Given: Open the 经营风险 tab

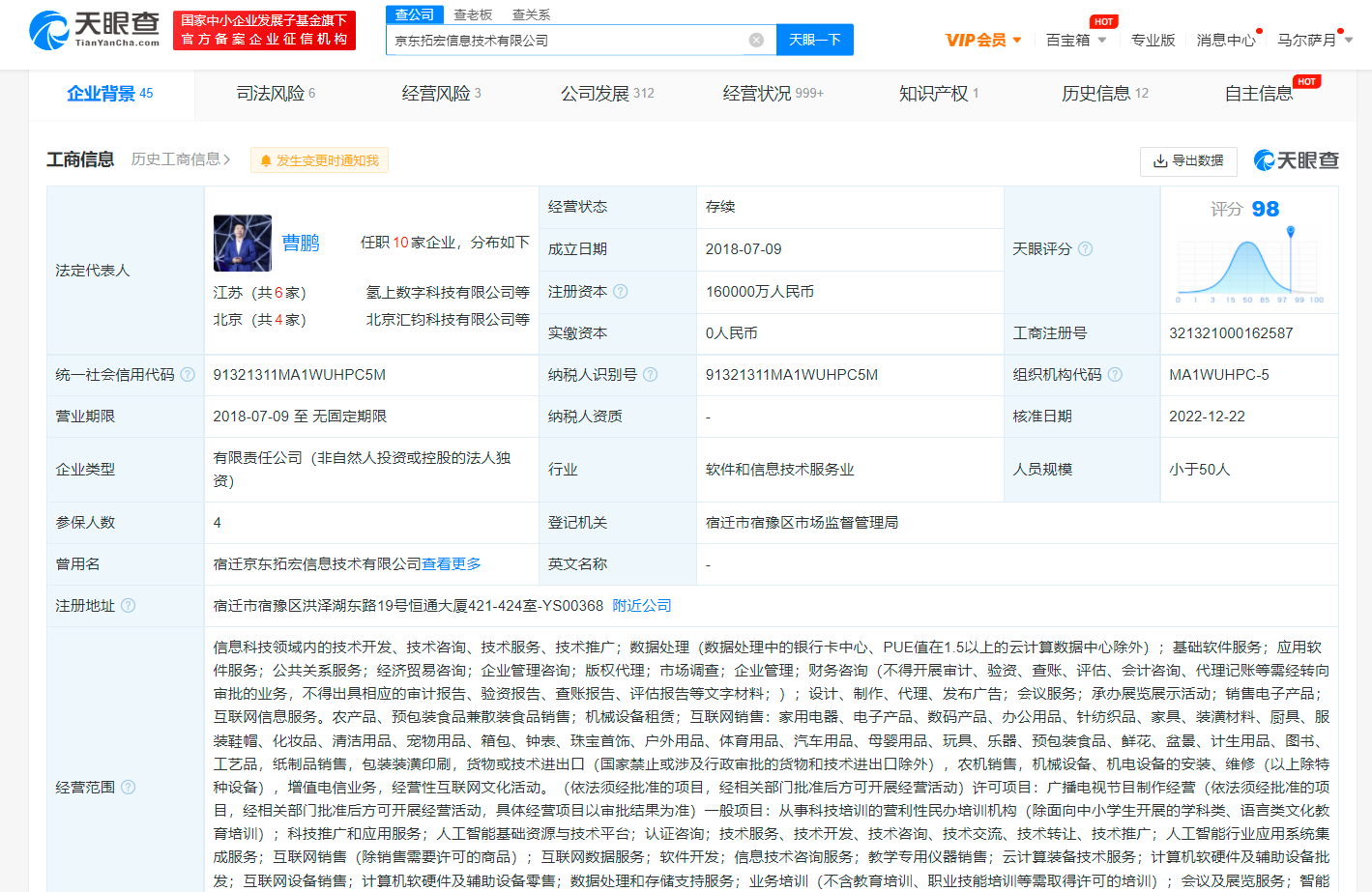Looking at the screenshot, I should (442, 94).
